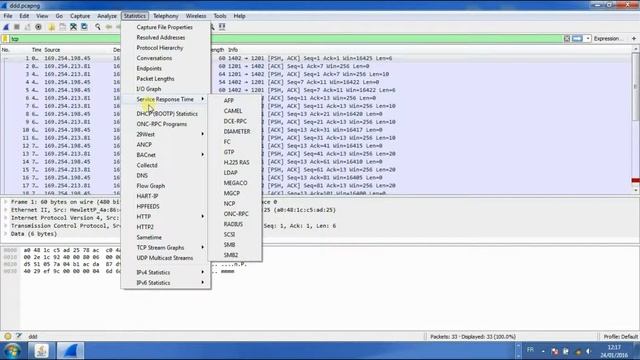Expand IPv4 Statistics submenu
Viewport: 640px width, 360px height.
166,272
